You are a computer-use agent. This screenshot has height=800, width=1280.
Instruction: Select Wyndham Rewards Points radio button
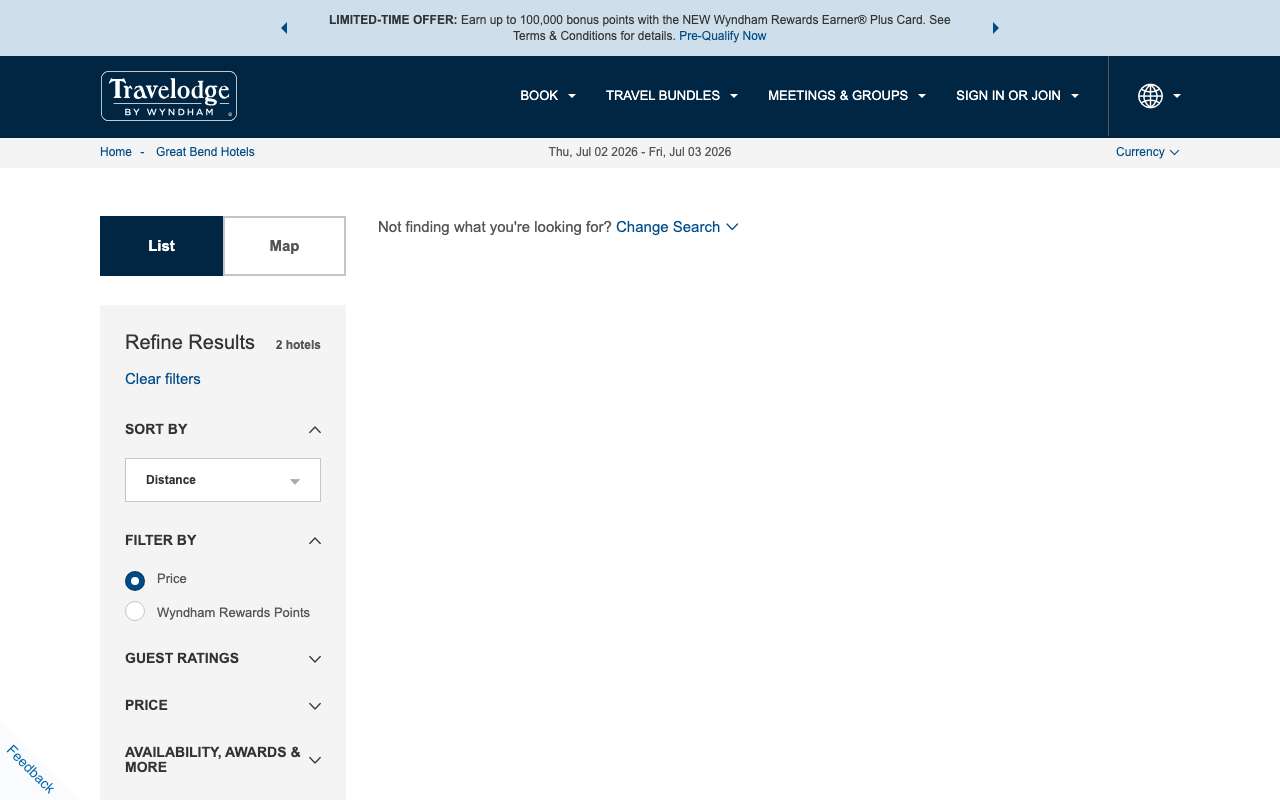coord(135,612)
